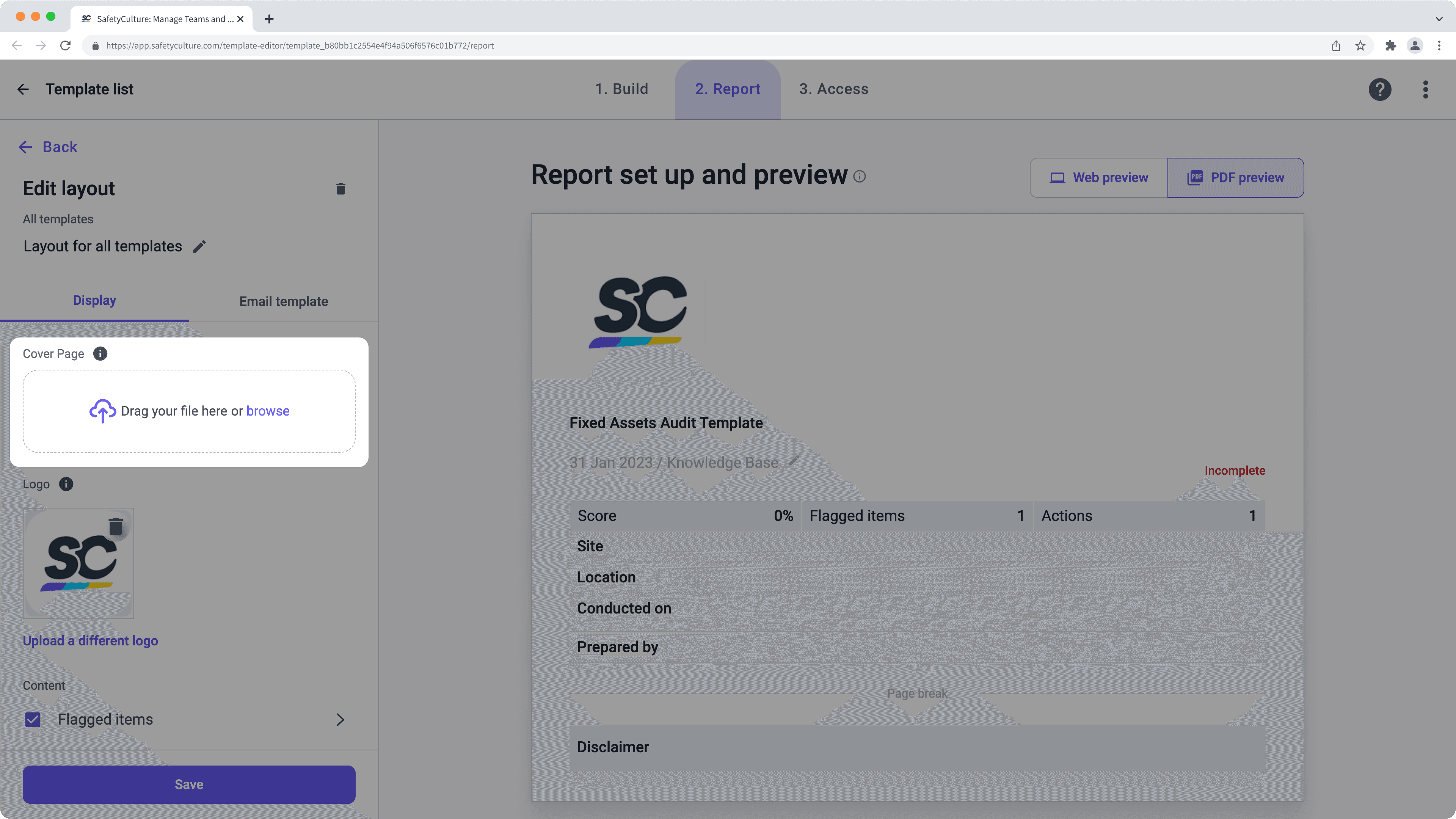Screen dimensions: 1456x819
Task: Click the Logo info icon
Action: [x=66, y=485]
